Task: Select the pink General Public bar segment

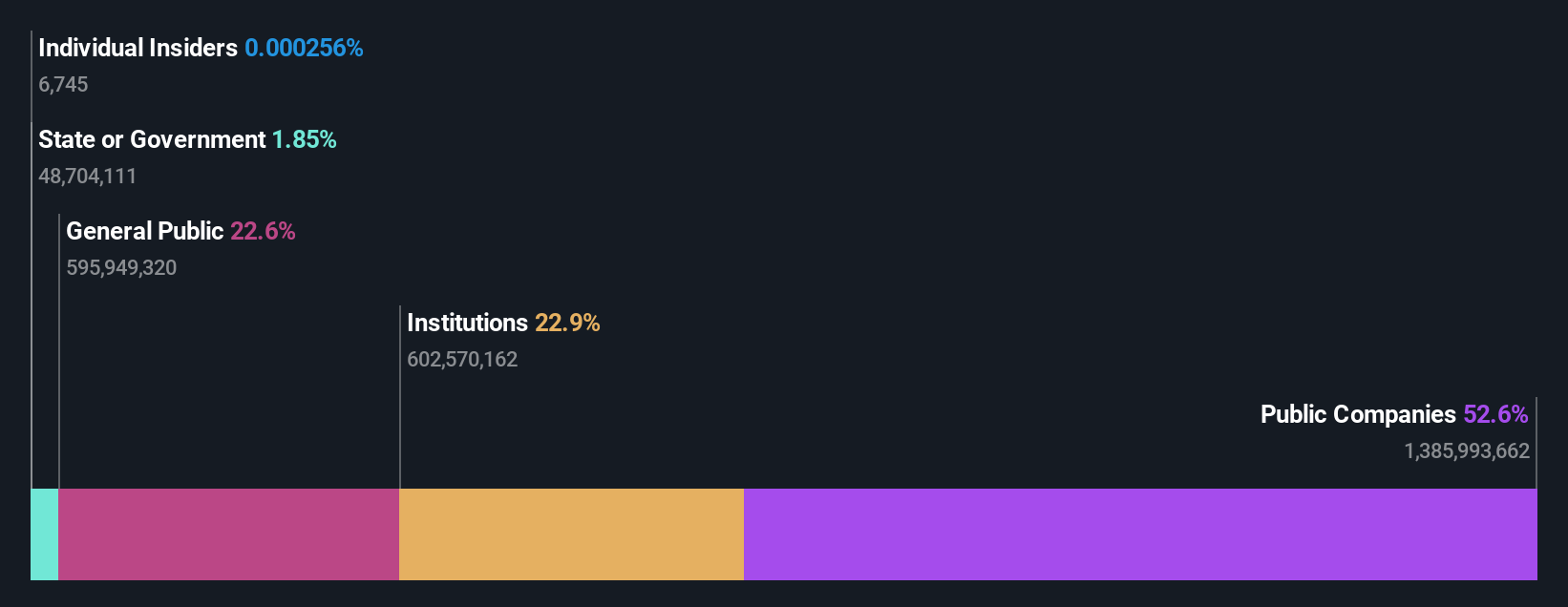Action: [x=229, y=534]
